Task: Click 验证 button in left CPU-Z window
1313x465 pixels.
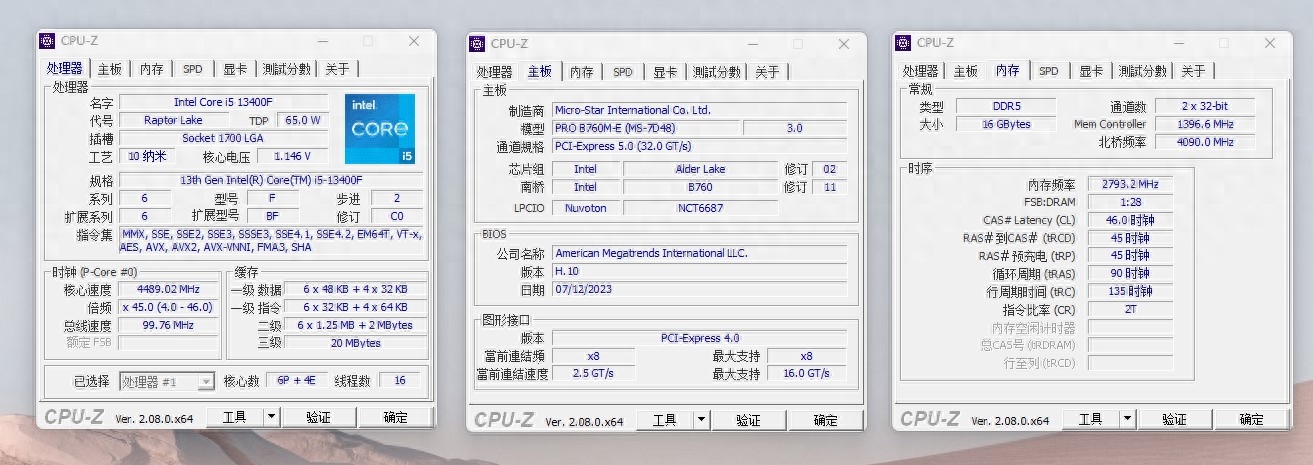Action: pos(318,417)
